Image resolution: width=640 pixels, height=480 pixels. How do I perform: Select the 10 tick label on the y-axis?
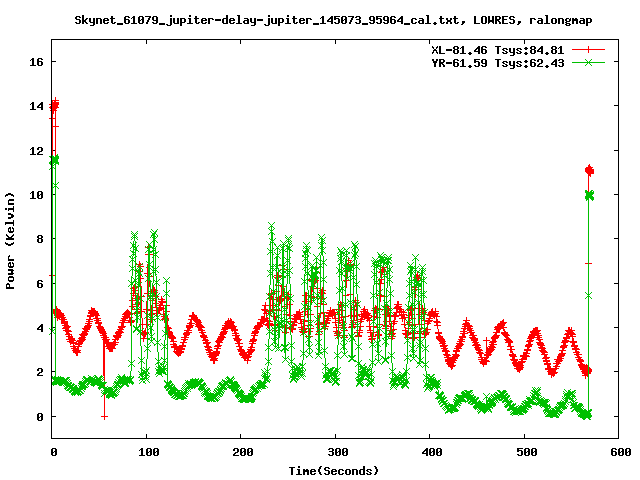[35, 195]
